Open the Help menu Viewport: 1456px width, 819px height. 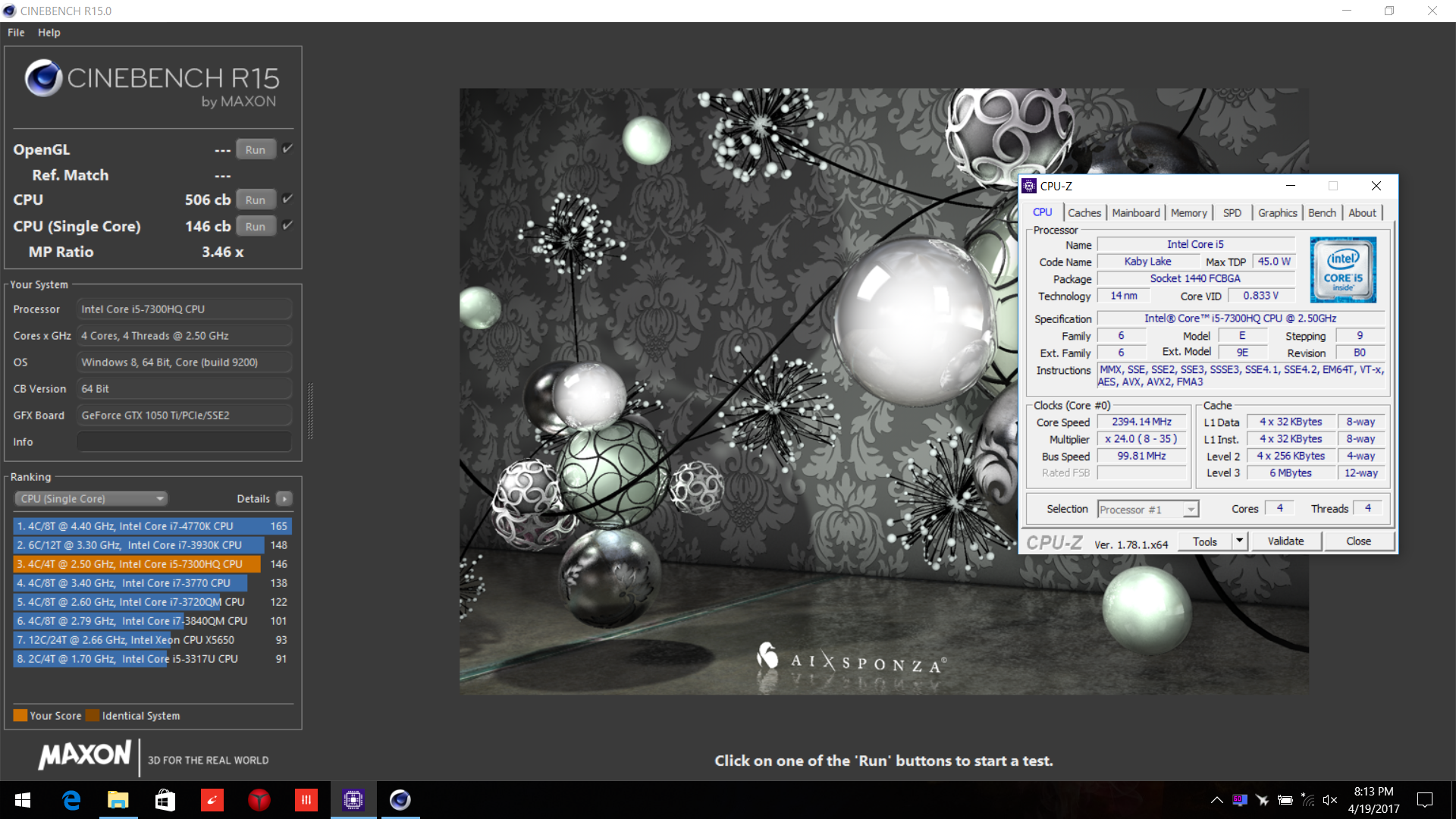[x=49, y=33]
